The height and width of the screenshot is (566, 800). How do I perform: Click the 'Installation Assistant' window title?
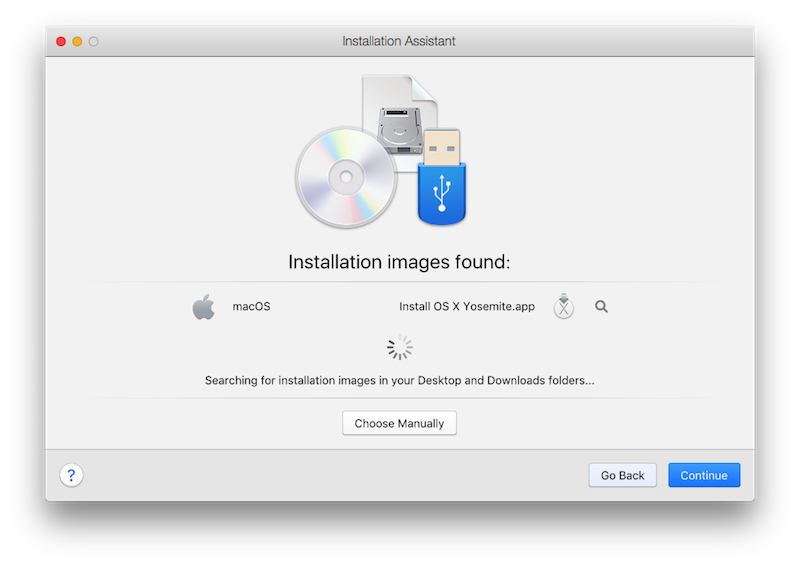click(398, 41)
